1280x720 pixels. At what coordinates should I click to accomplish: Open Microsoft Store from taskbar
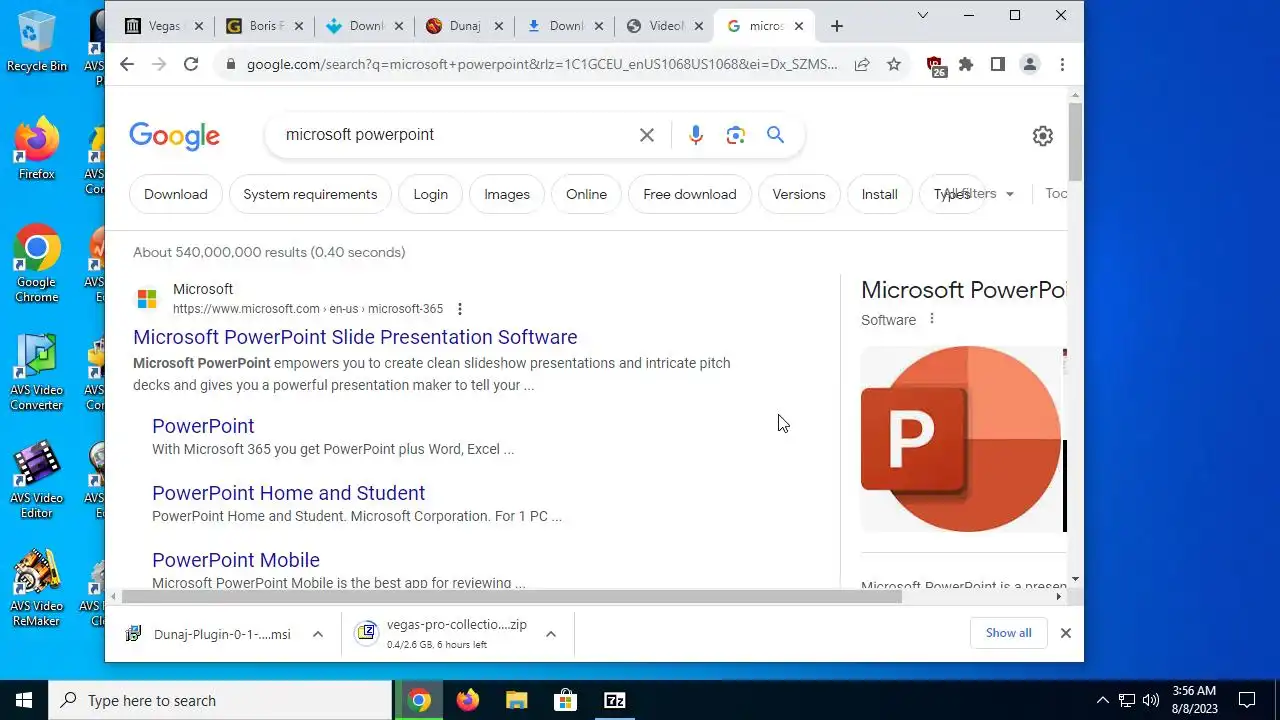point(565,701)
